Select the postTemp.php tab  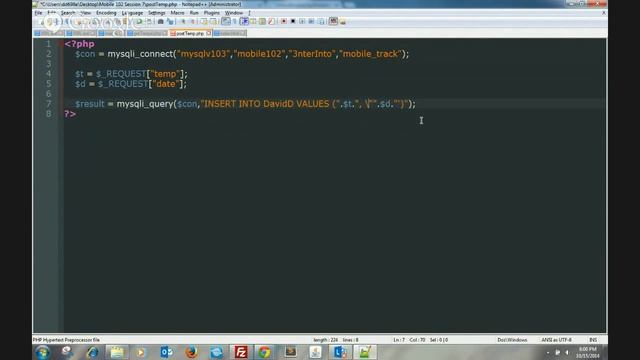[190, 33]
